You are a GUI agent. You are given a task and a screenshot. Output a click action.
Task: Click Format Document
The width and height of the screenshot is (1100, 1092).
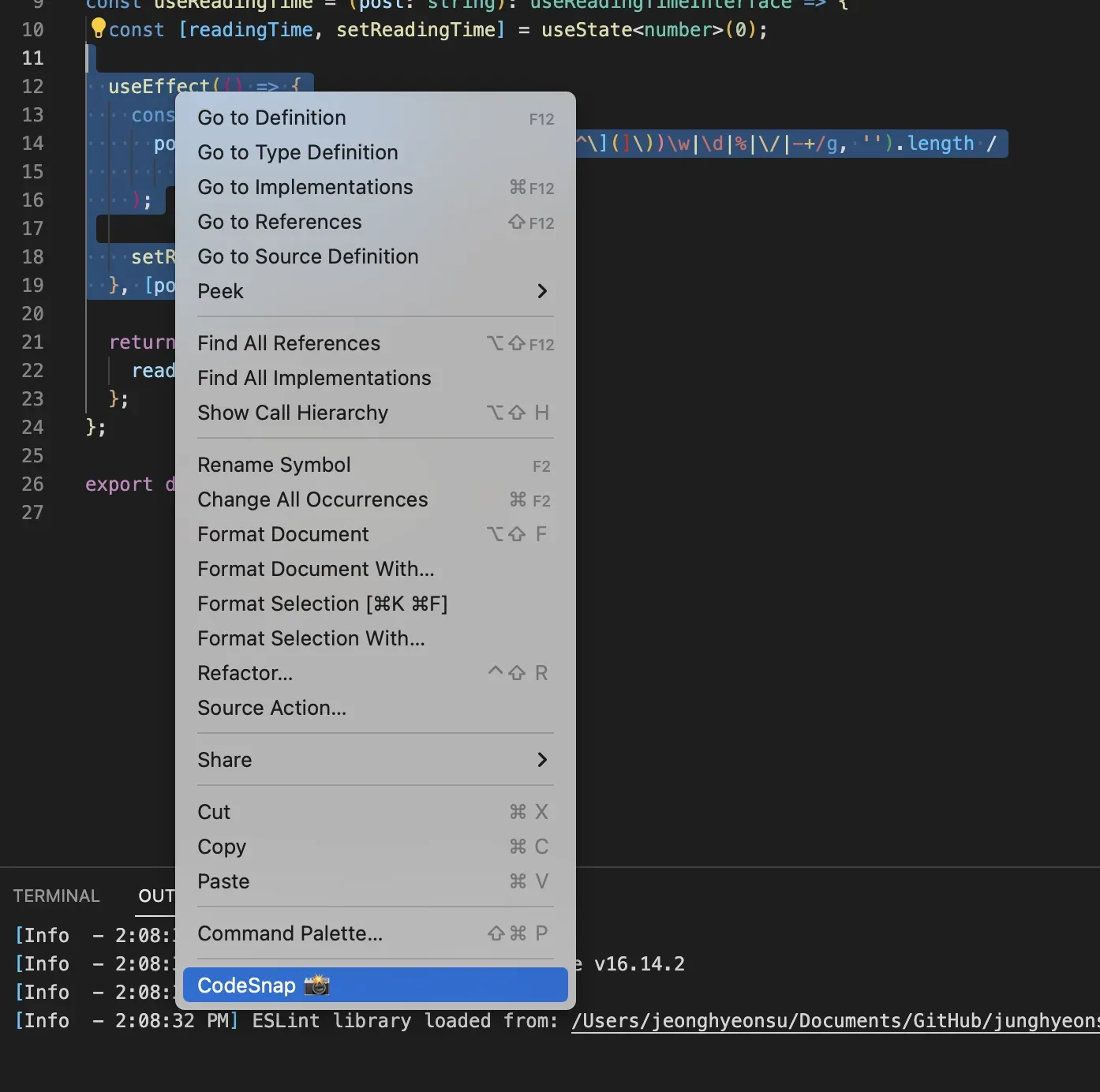(x=282, y=534)
